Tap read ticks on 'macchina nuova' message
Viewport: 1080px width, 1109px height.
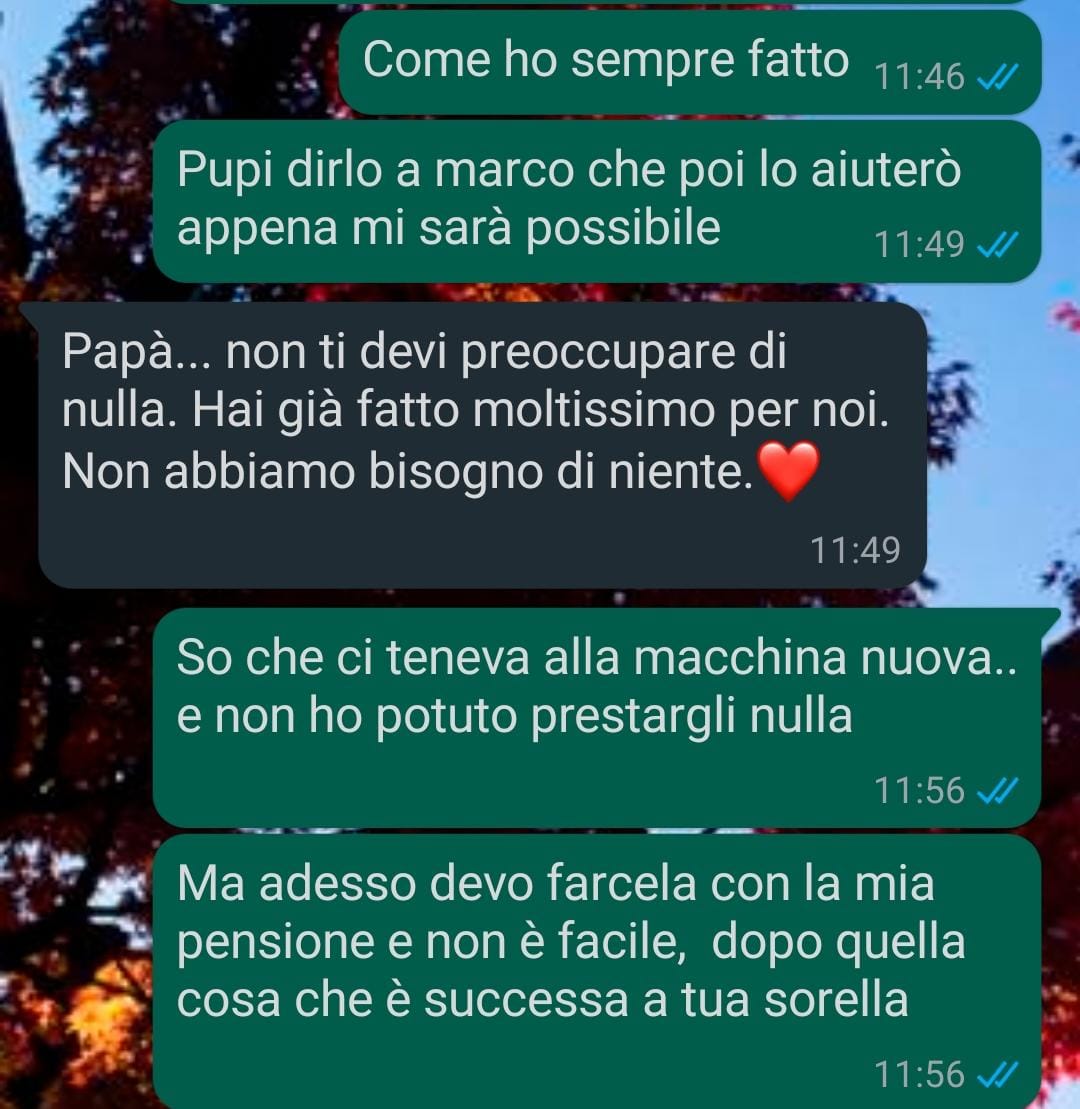997,790
